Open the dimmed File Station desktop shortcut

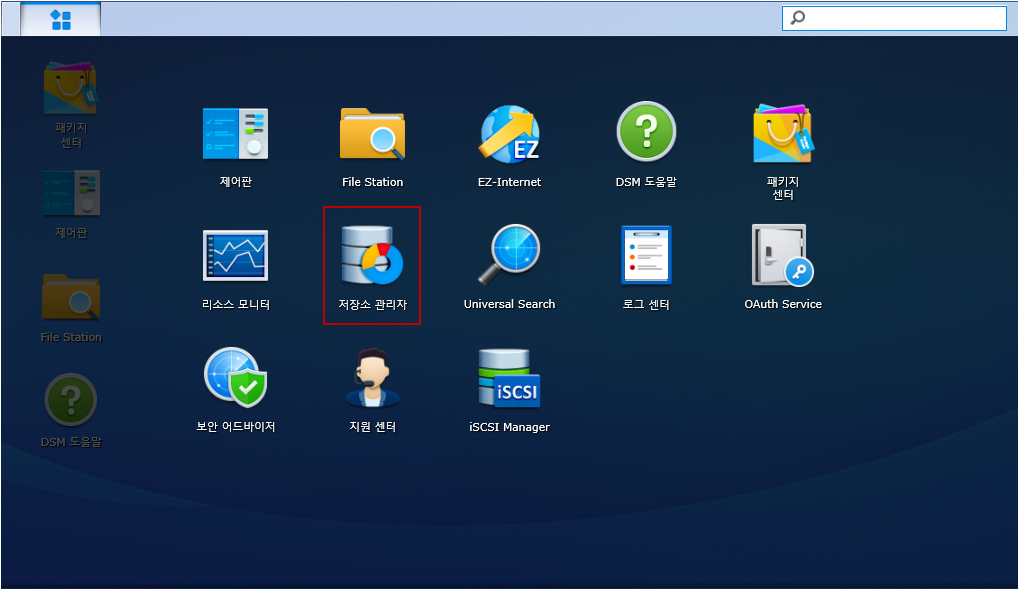click(71, 309)
